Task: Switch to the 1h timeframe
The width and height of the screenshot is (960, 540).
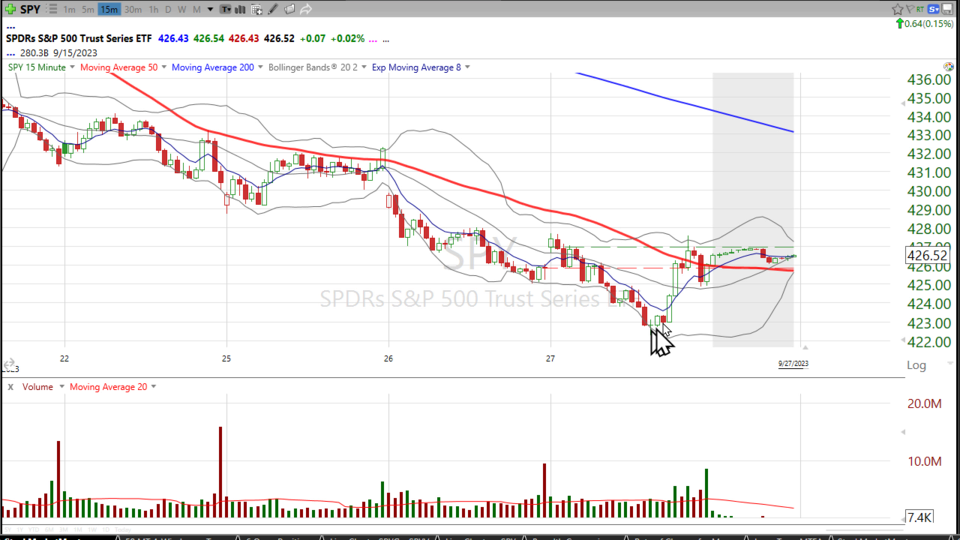Action: [153, 9]
